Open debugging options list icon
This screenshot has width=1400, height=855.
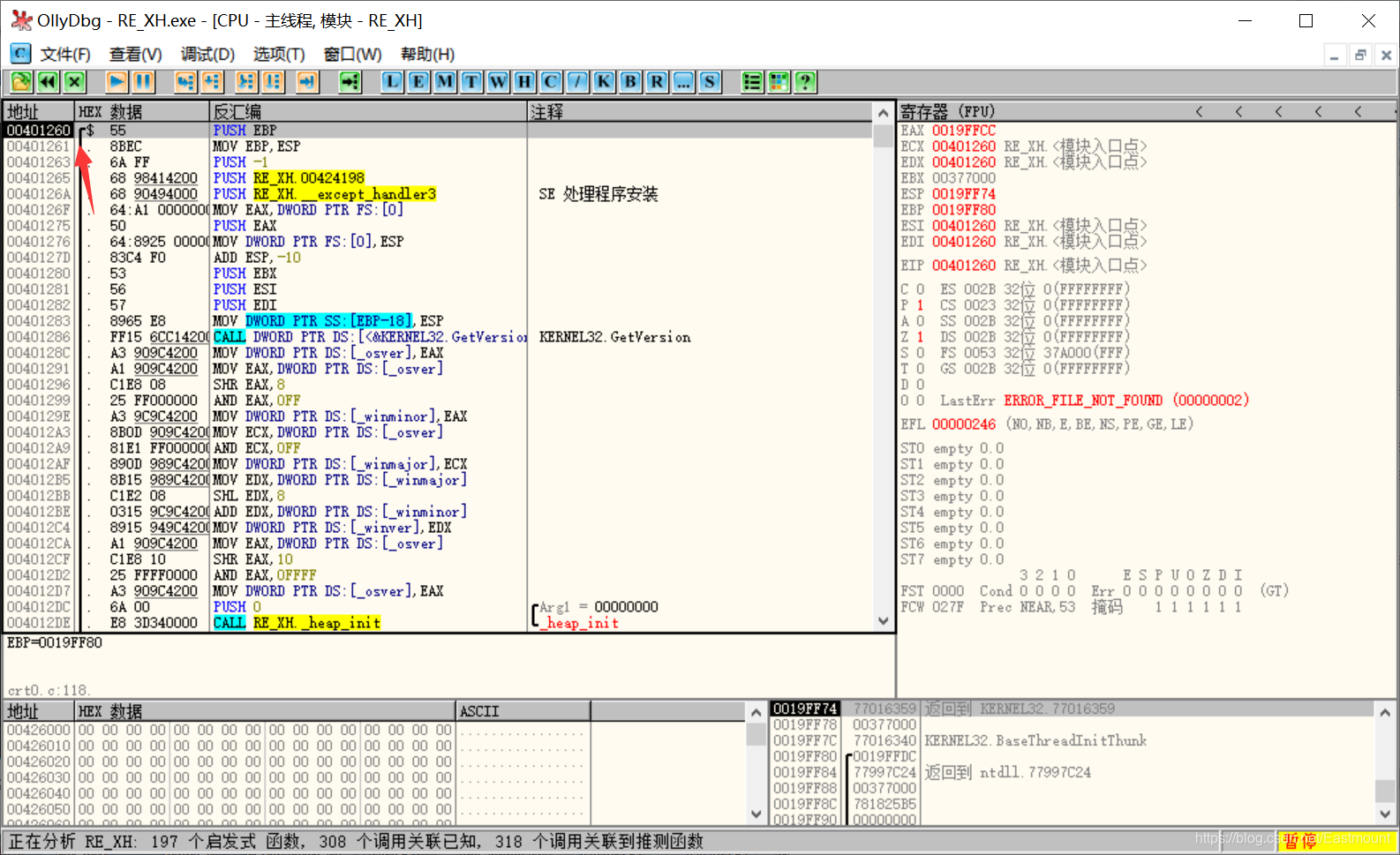752,82
